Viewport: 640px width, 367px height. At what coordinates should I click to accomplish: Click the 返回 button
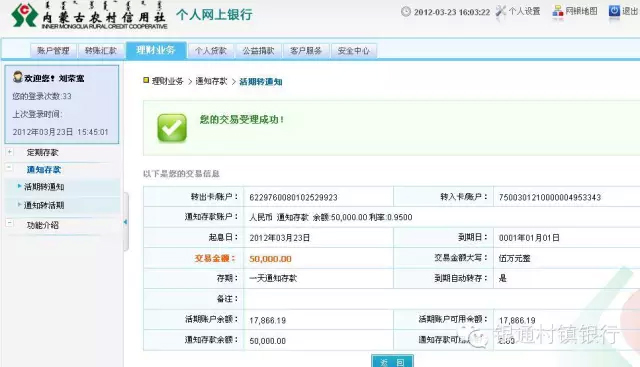coord(392,361)
